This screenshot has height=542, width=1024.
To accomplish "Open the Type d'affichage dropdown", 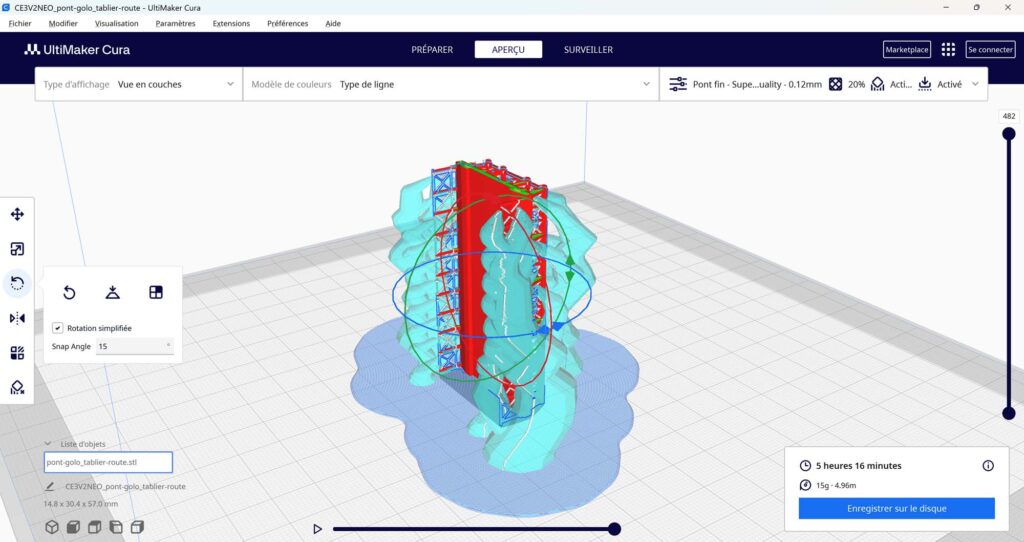I will [139, 85].
